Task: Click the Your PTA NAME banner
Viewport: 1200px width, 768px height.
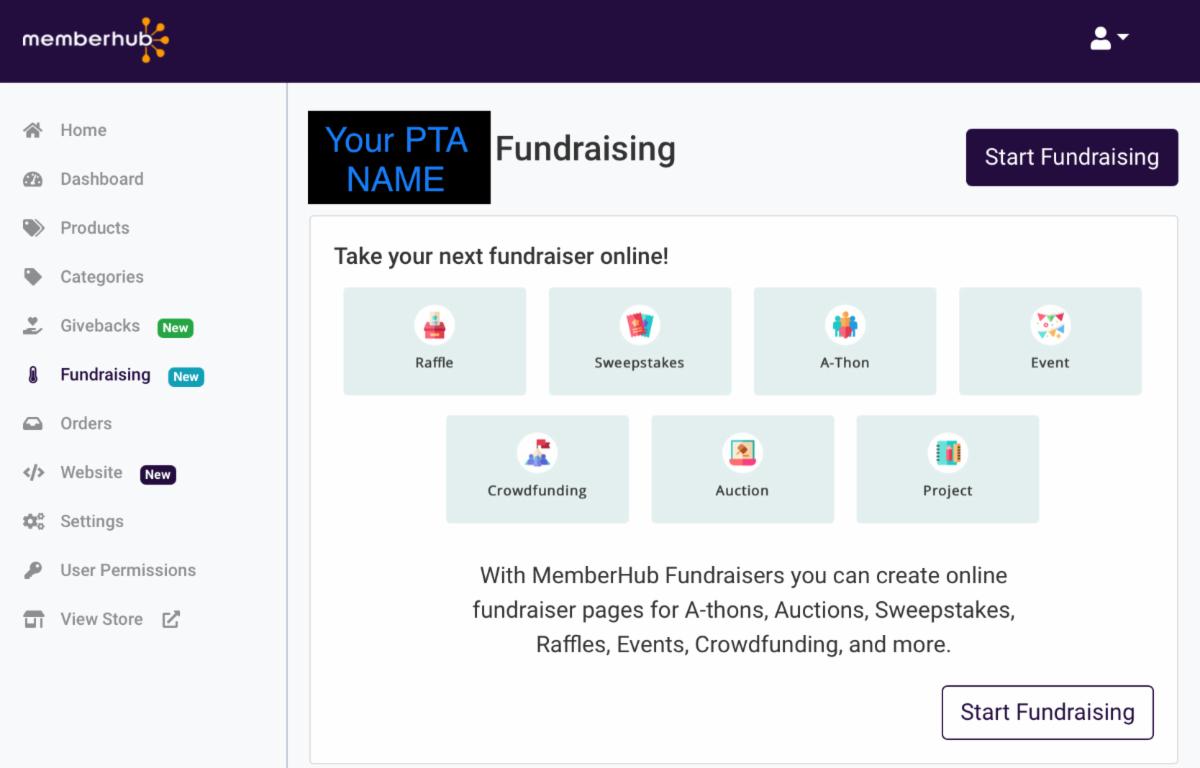Action: coord(399,158)
